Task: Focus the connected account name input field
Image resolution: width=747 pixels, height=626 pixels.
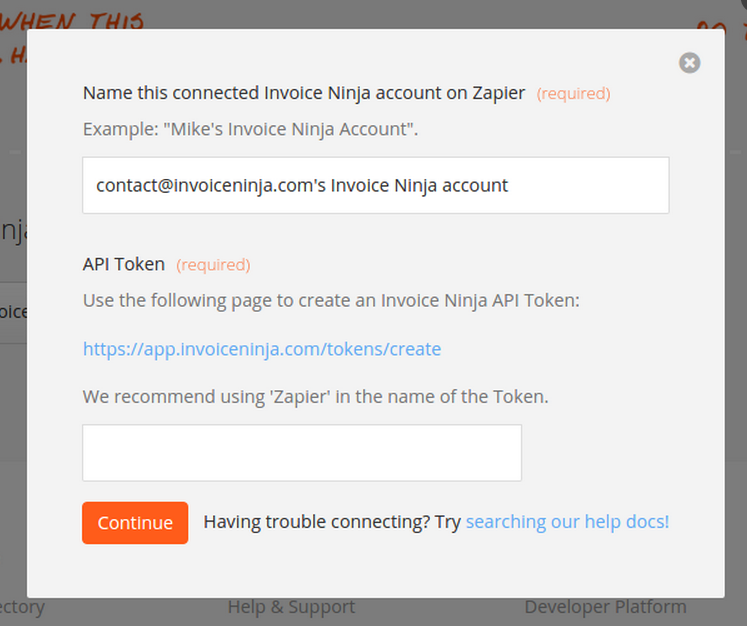Action: pyautogui.click(x=375, y=185)
